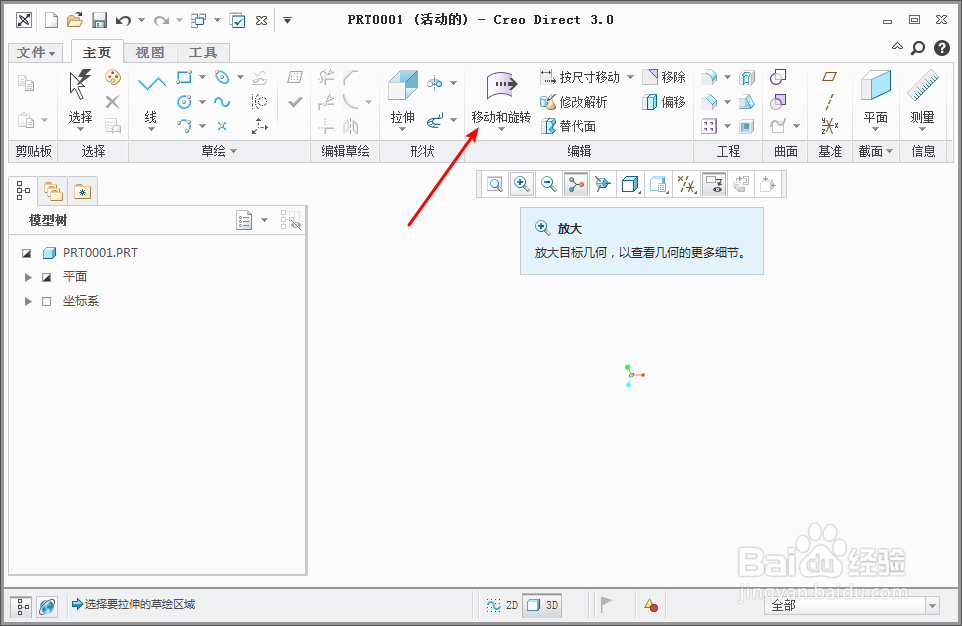Viewport: 962px width, 626px height.
Task: Switch to 3D mode toggle
Action: pyautogui.click(x=543, y=605)
